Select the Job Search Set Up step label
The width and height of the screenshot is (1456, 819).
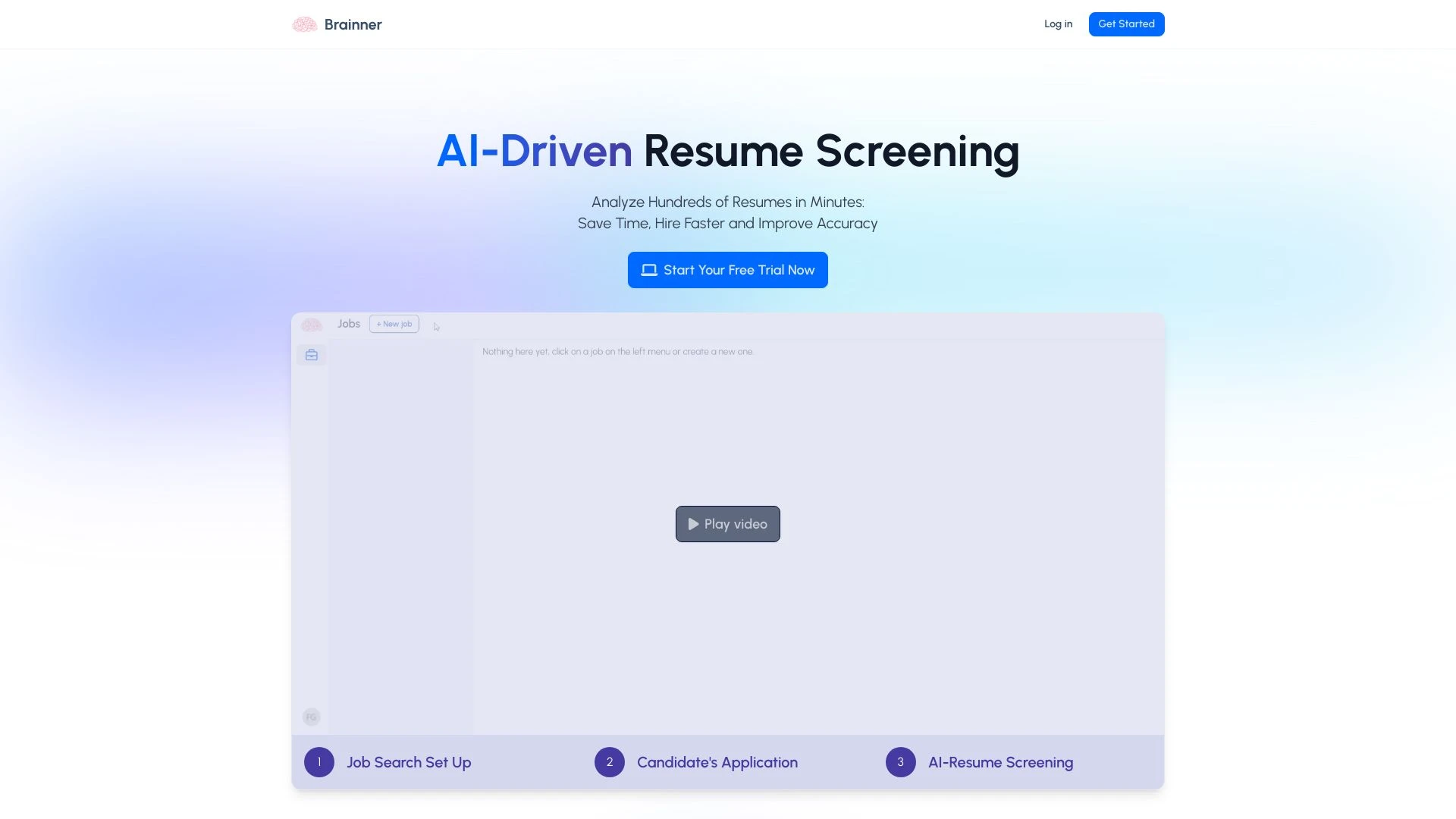(409, 762)
